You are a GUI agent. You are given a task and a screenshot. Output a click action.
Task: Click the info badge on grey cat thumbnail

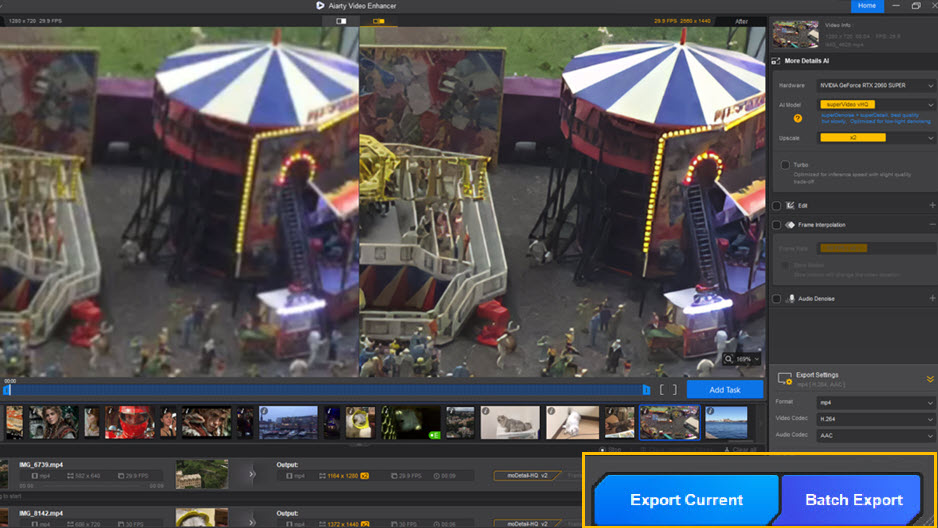(x=486, y=411)
